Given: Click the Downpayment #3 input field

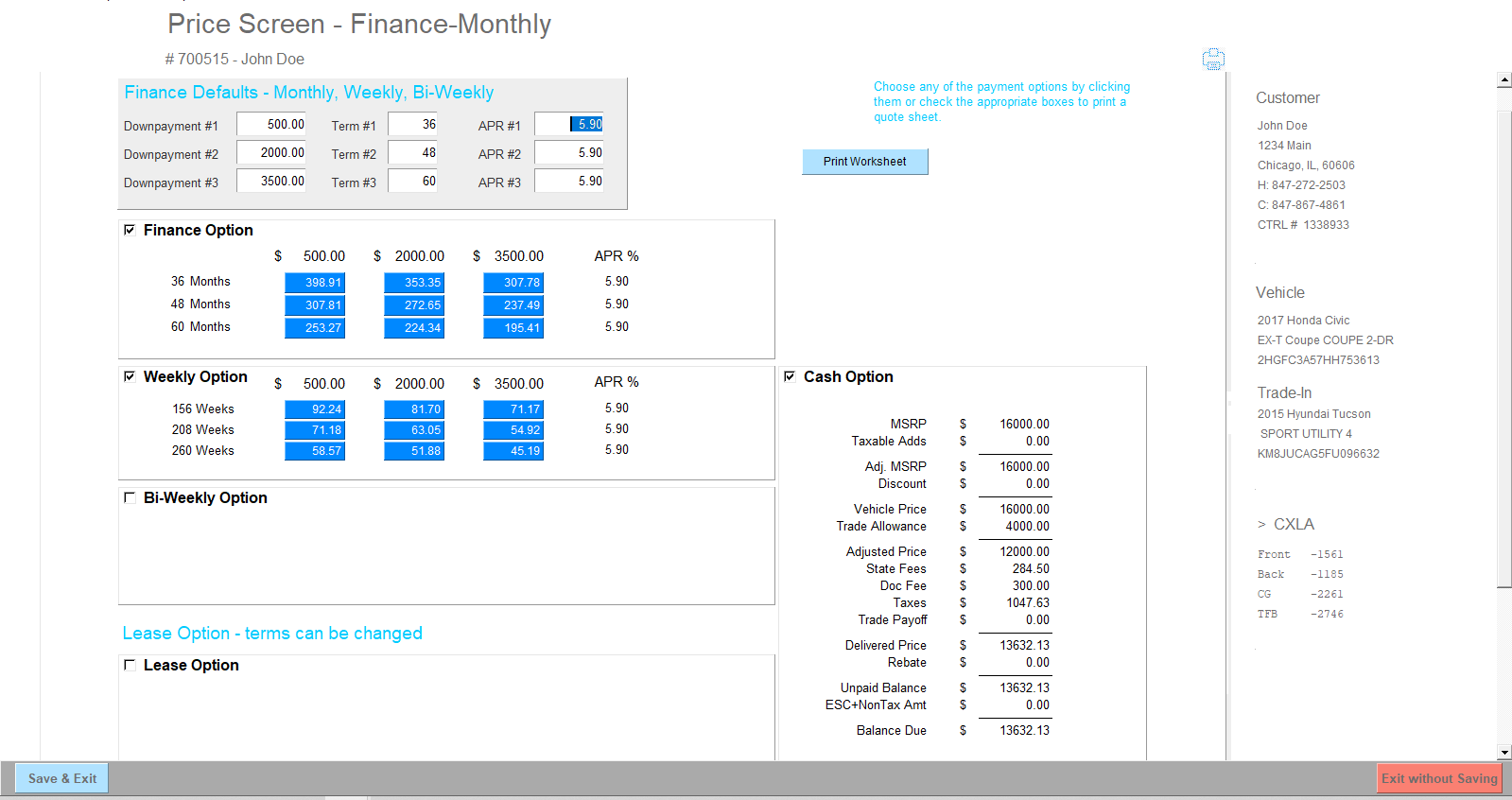Looking at the screenshot, I should tap(271, 182).
